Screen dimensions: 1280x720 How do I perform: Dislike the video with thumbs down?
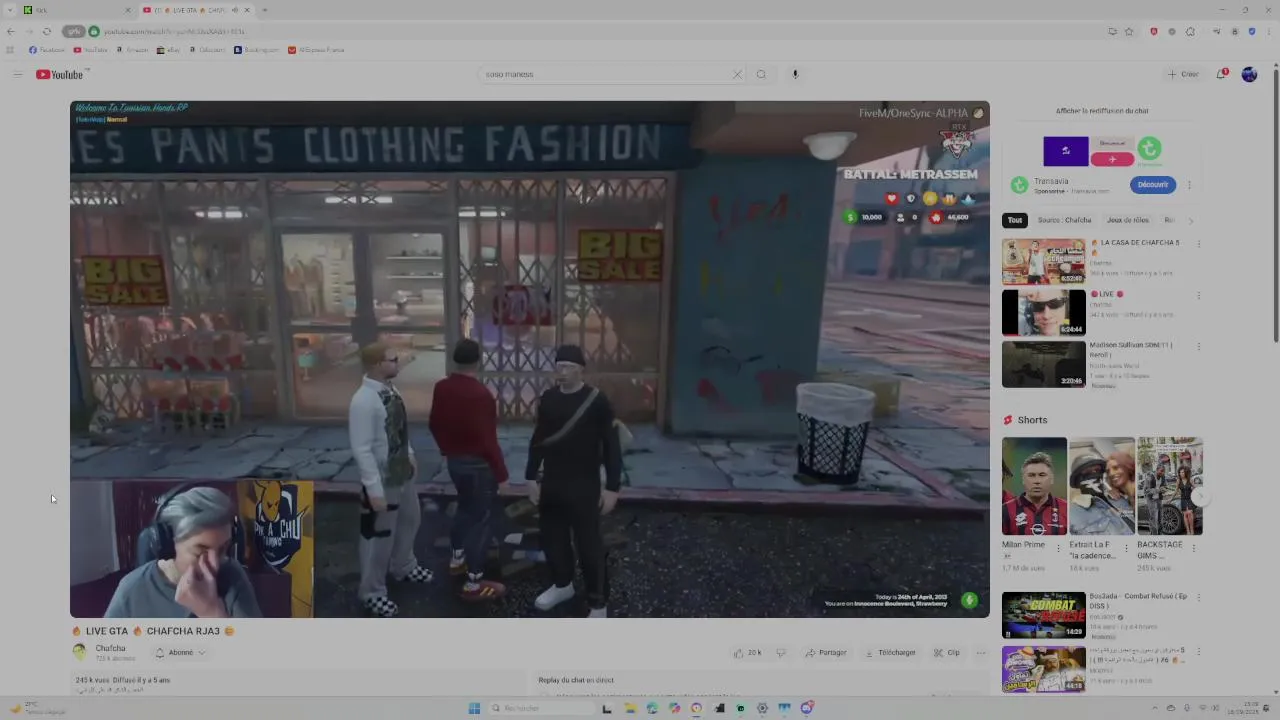781,653
